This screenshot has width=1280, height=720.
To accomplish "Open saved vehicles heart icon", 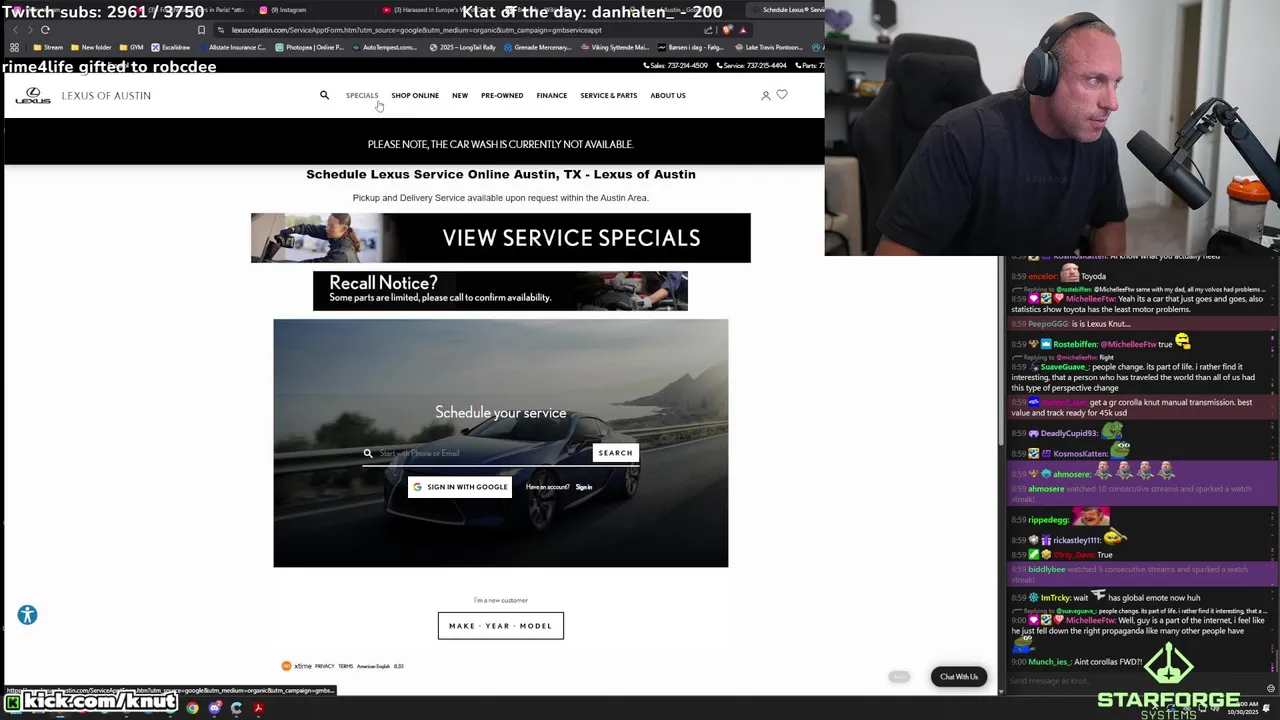I will 782,95.
